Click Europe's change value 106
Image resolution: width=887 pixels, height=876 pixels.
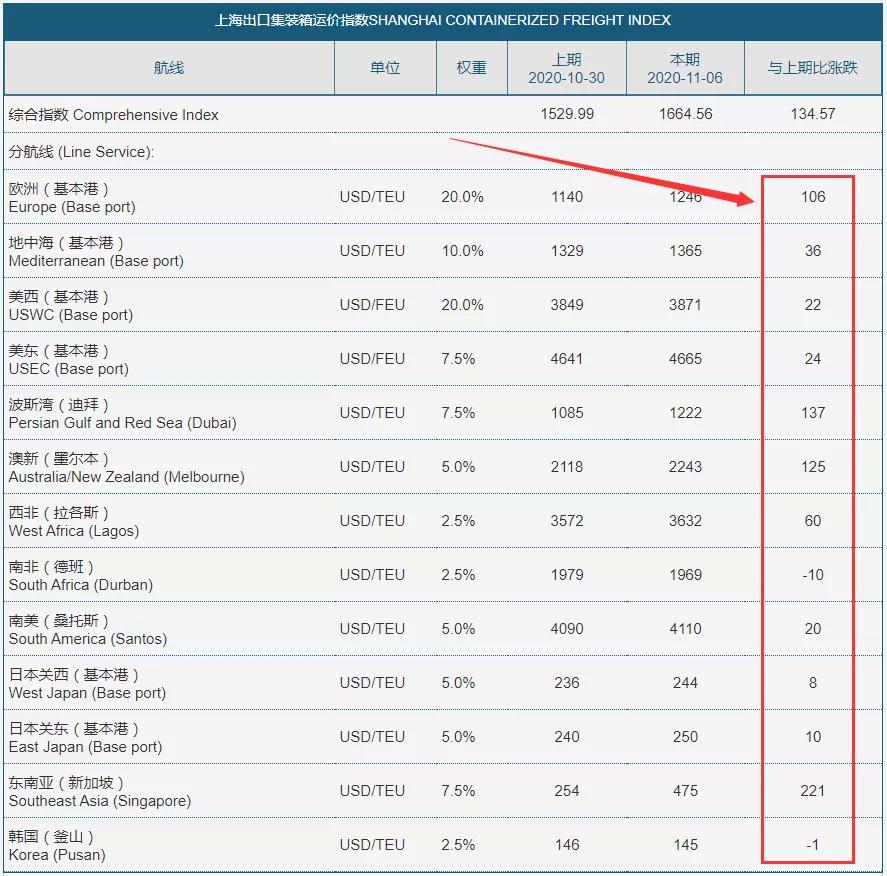(x=813, y=197)
